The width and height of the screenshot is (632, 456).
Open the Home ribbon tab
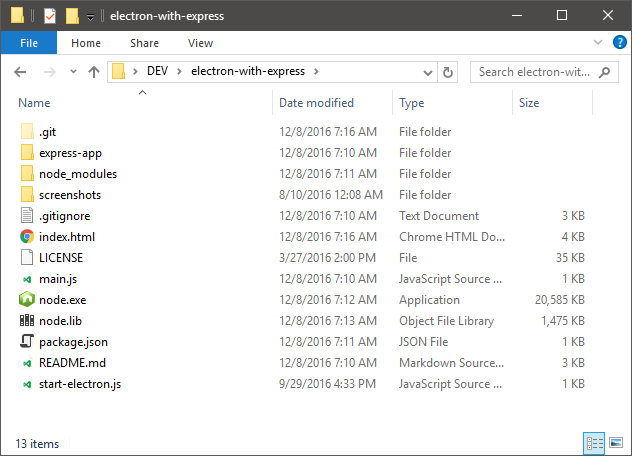(86, 43)
